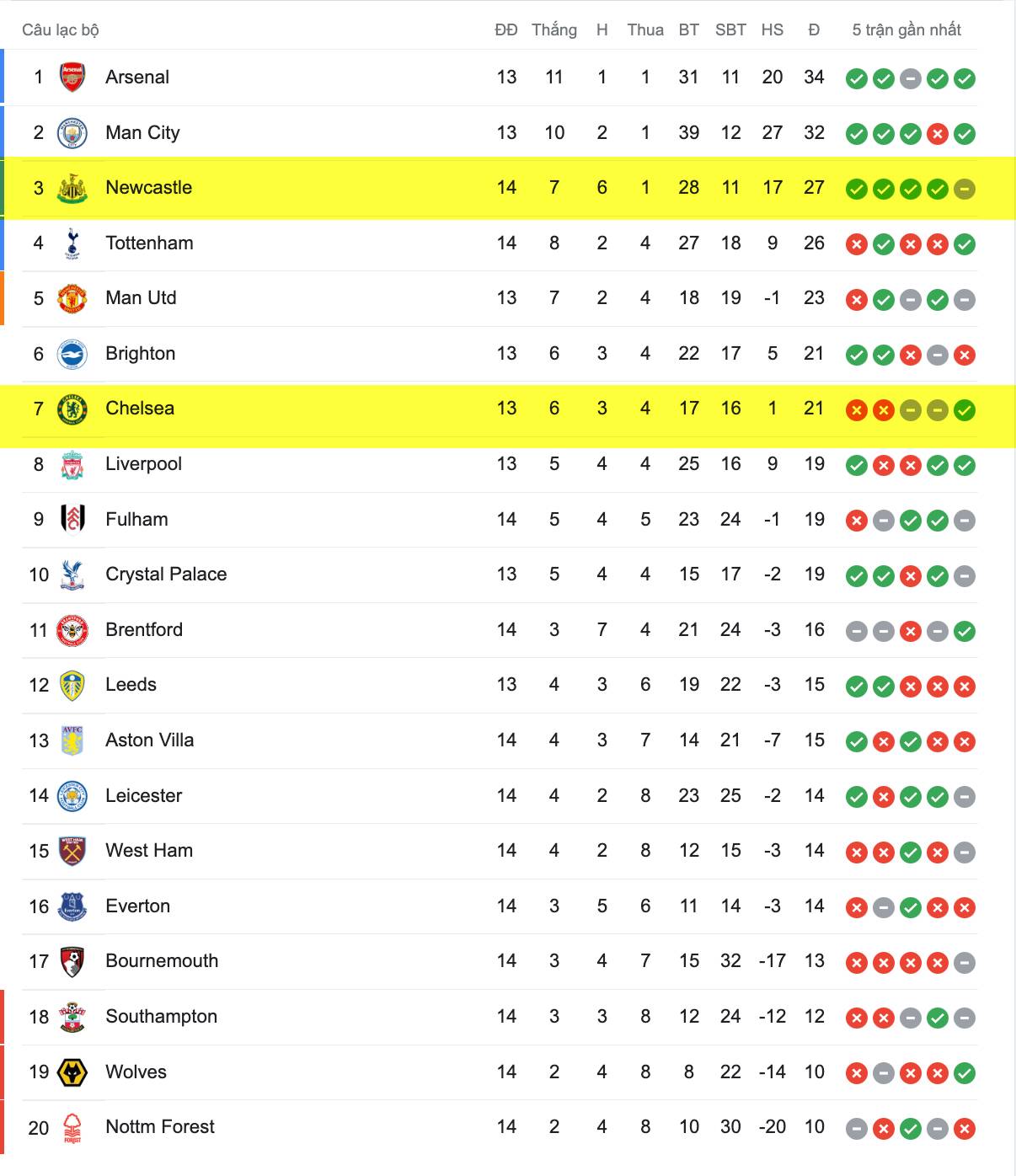The height and width of the screenshot is (1176, 1016).
Task: Click the Wolves wolf-head logo
Action: coord(72,1072)
